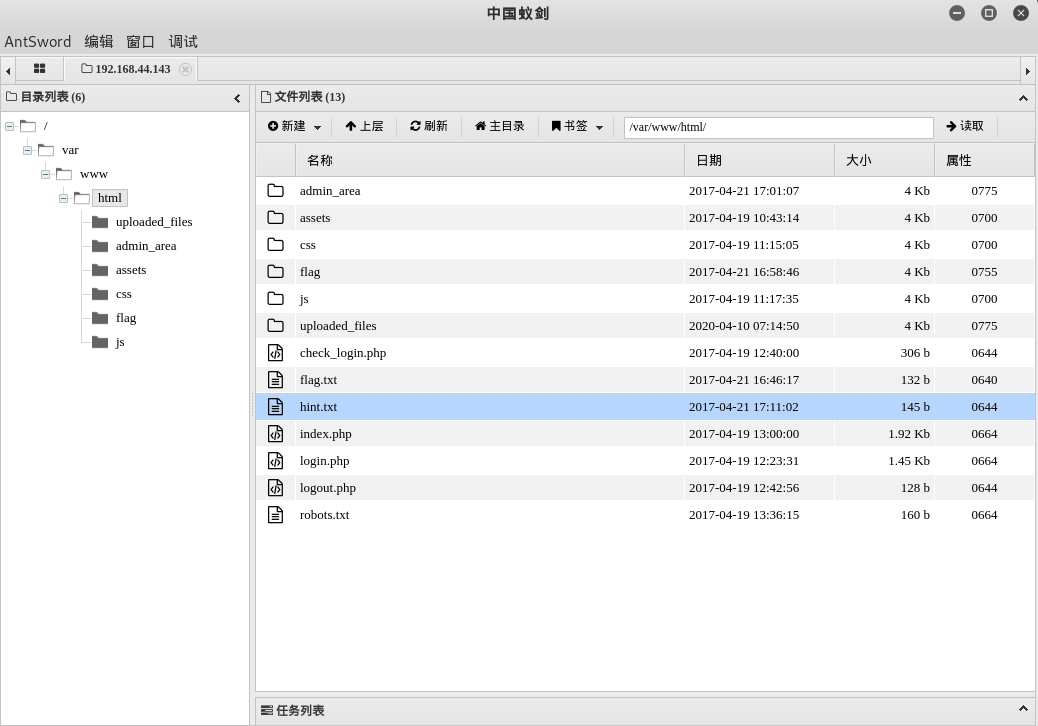Image resolution: width=1038 pixels, height=726 pixels.
Task: Open the 新建 dropdown
Action: point(295,126)
